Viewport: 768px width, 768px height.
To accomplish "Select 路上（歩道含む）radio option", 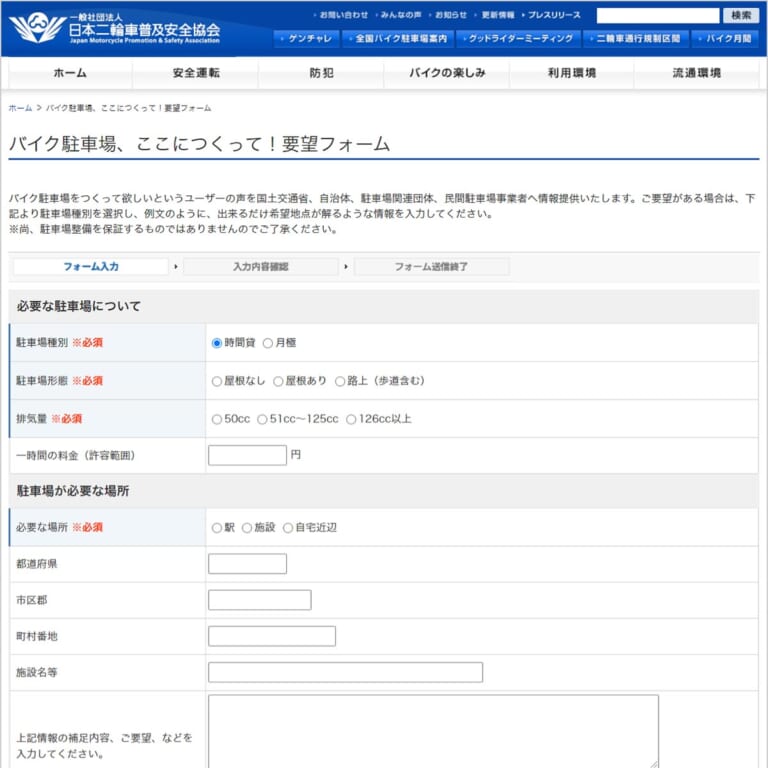I will pos(340,382).
